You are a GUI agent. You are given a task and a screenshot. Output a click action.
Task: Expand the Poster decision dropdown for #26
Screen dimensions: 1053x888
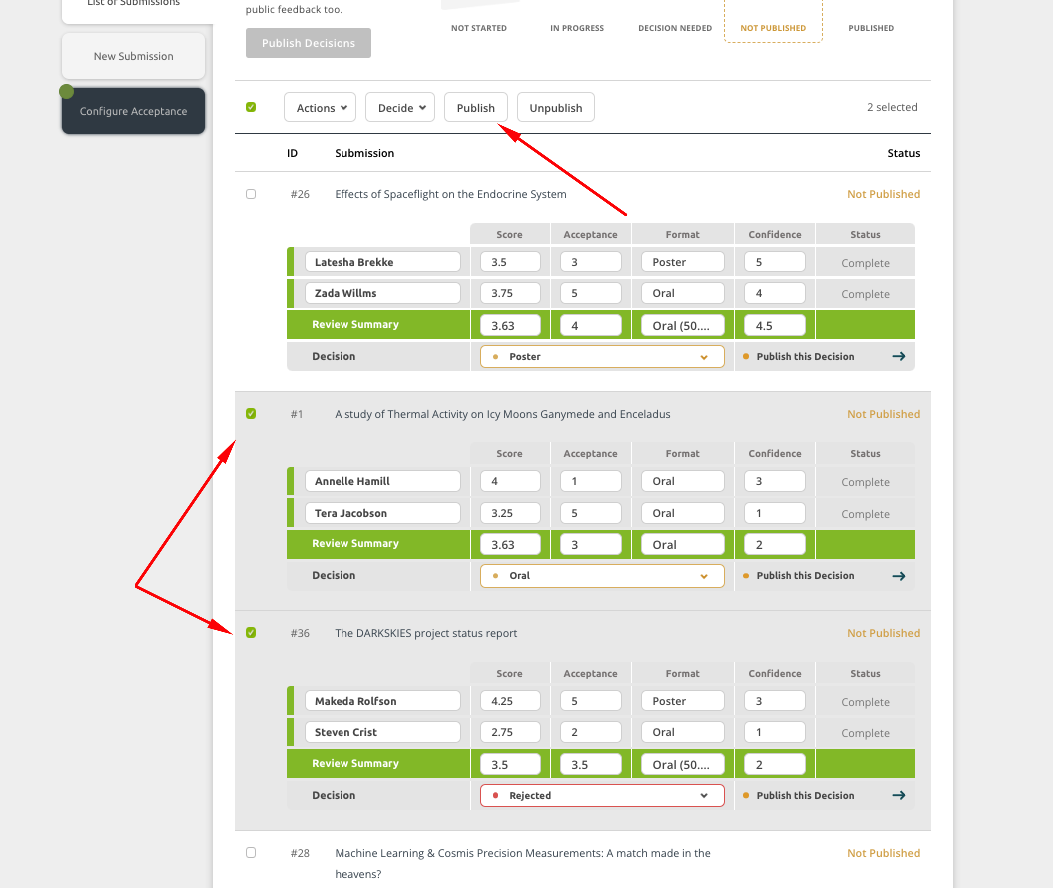tap(602, 357)
